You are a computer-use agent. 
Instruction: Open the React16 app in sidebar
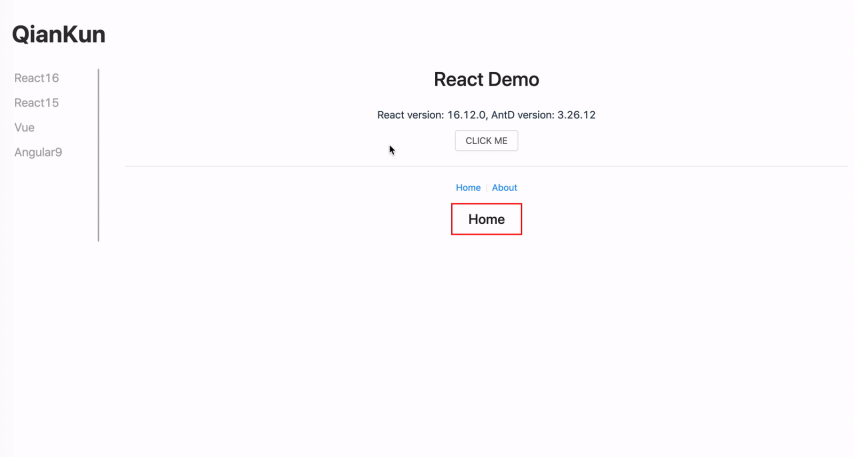point(37,78)
